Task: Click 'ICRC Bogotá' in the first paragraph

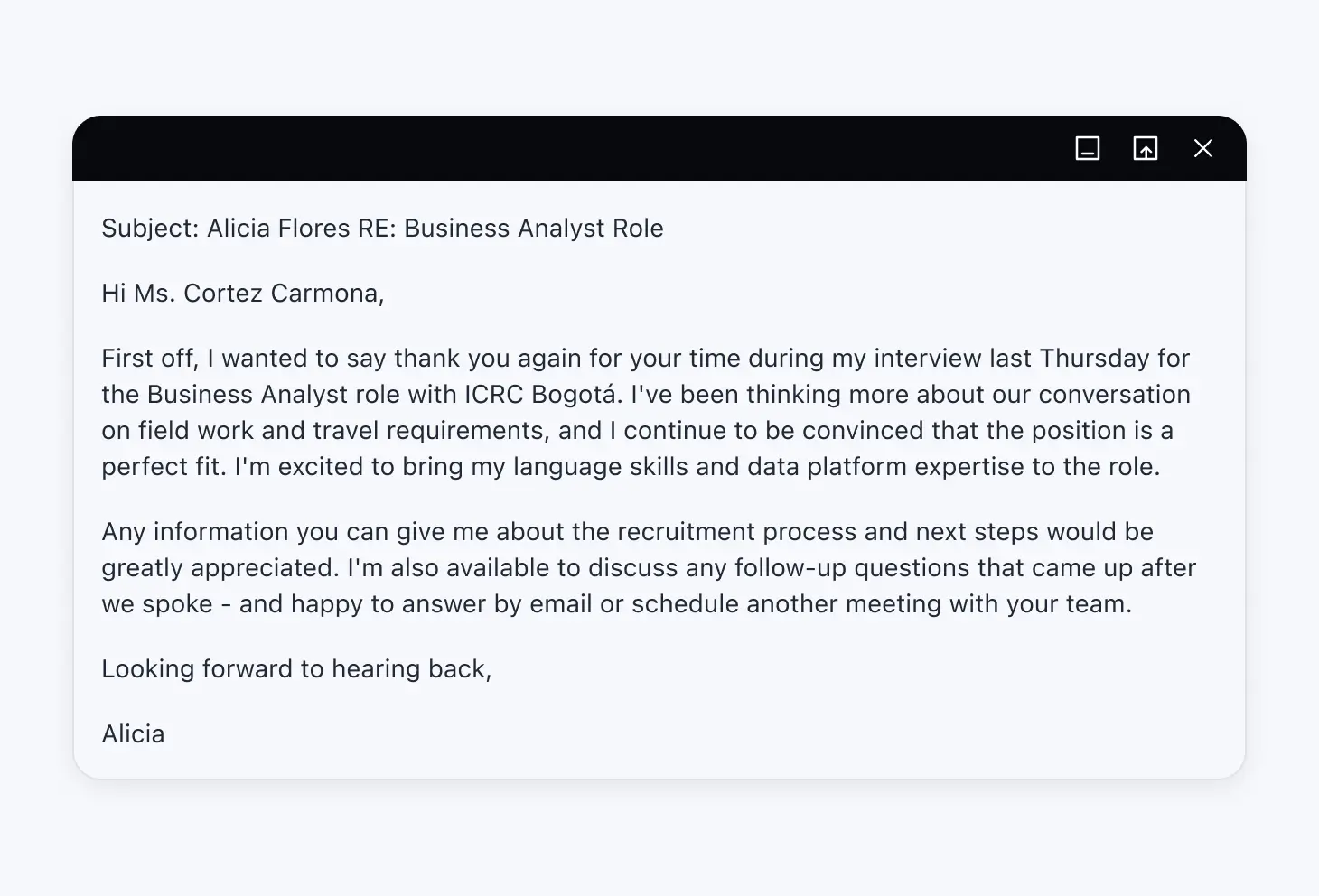Action: click(x=543, y=395)
